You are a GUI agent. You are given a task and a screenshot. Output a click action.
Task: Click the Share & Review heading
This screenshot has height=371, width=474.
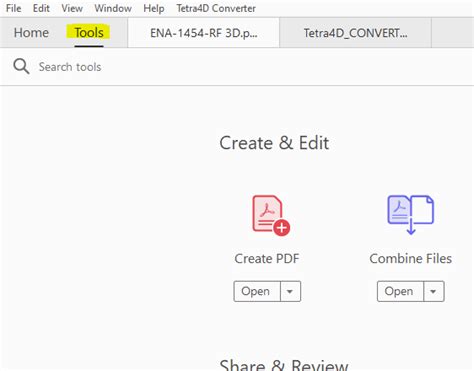pyautogui.click(x=284, y=365)
